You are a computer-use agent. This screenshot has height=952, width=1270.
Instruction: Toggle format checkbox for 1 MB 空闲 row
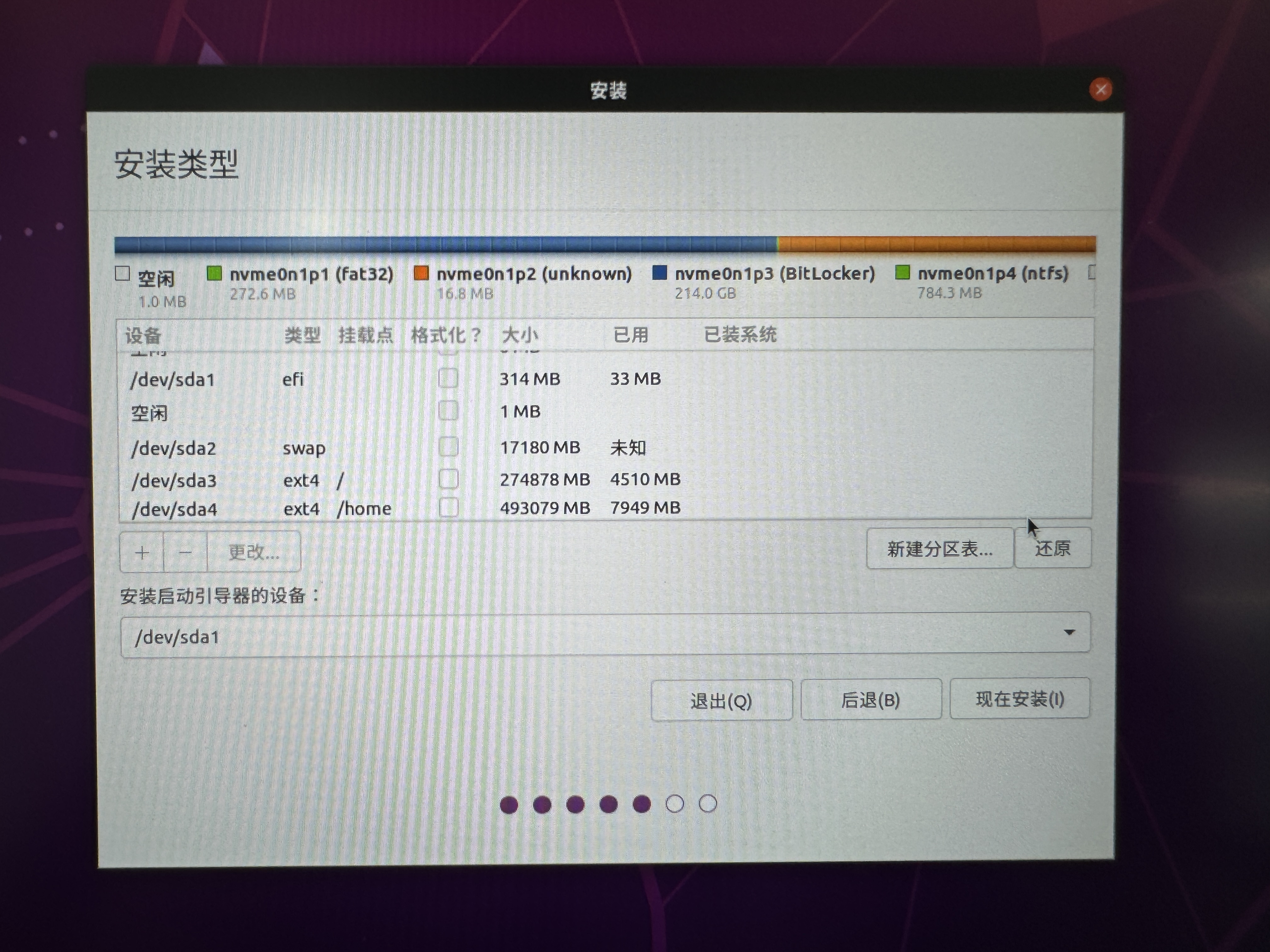pos(449,411)
